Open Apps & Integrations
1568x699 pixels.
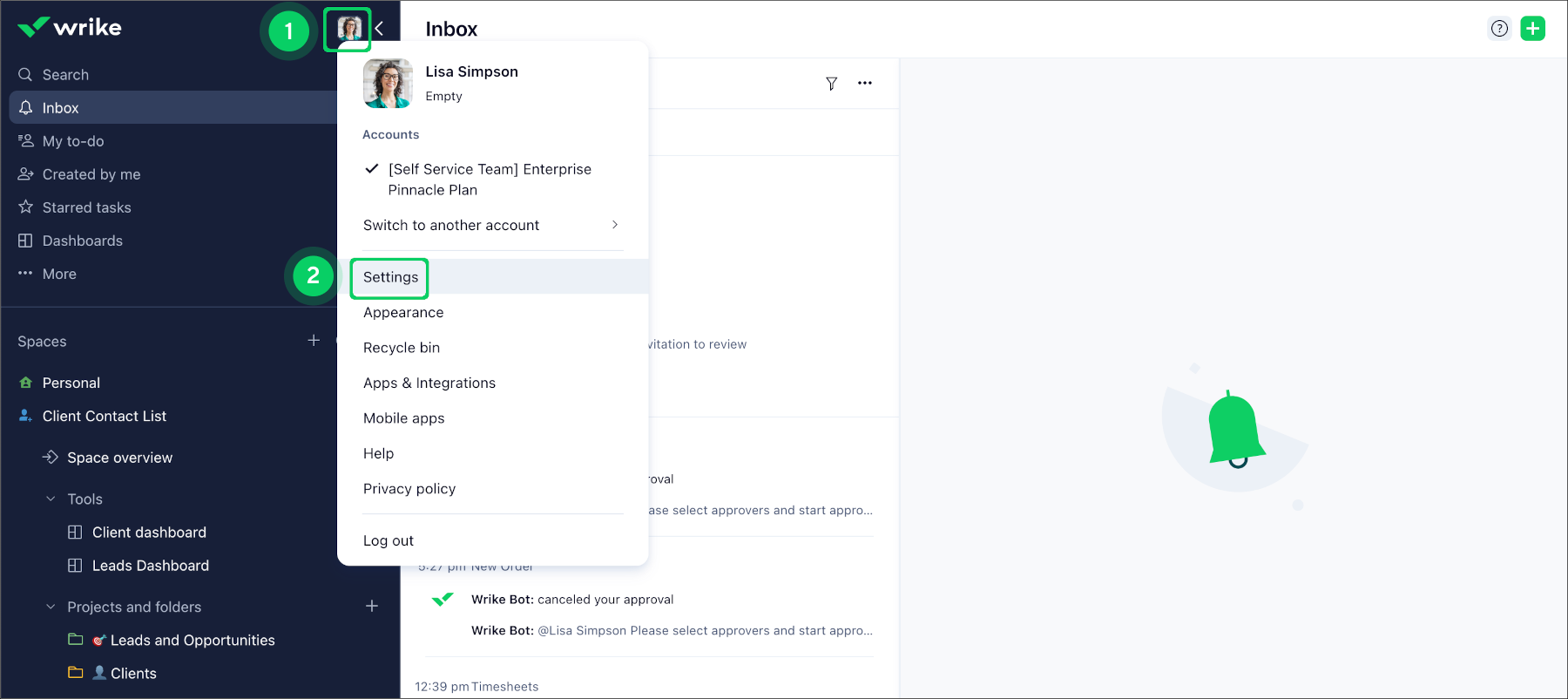(x=429, y=383)
